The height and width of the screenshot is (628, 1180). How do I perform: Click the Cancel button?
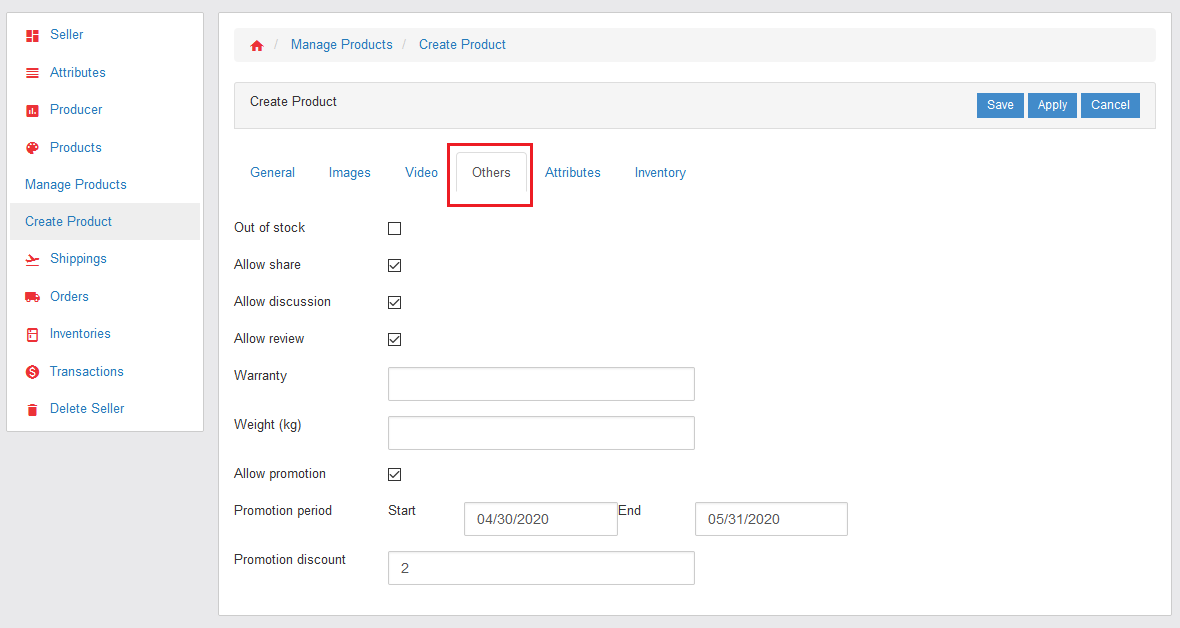coord(1110,105)
